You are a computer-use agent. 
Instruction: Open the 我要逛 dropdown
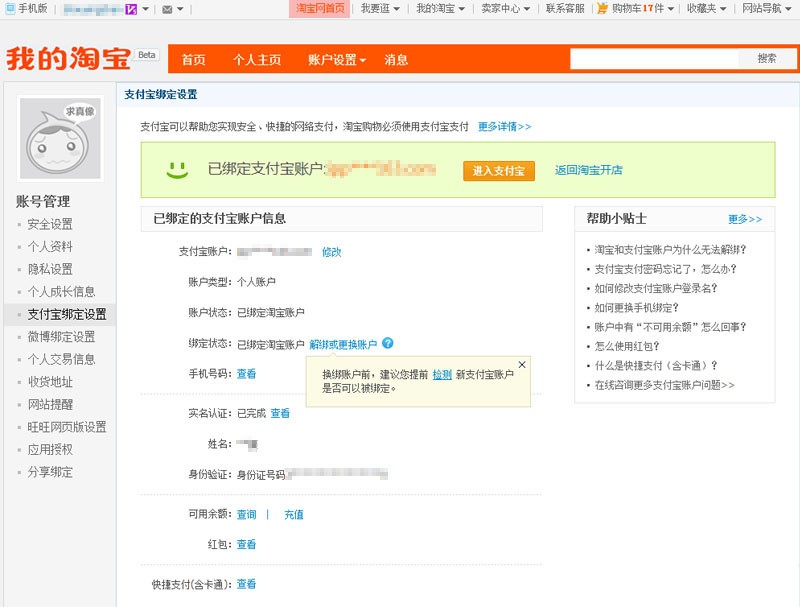pyautogui.click(x=380, y=9)
